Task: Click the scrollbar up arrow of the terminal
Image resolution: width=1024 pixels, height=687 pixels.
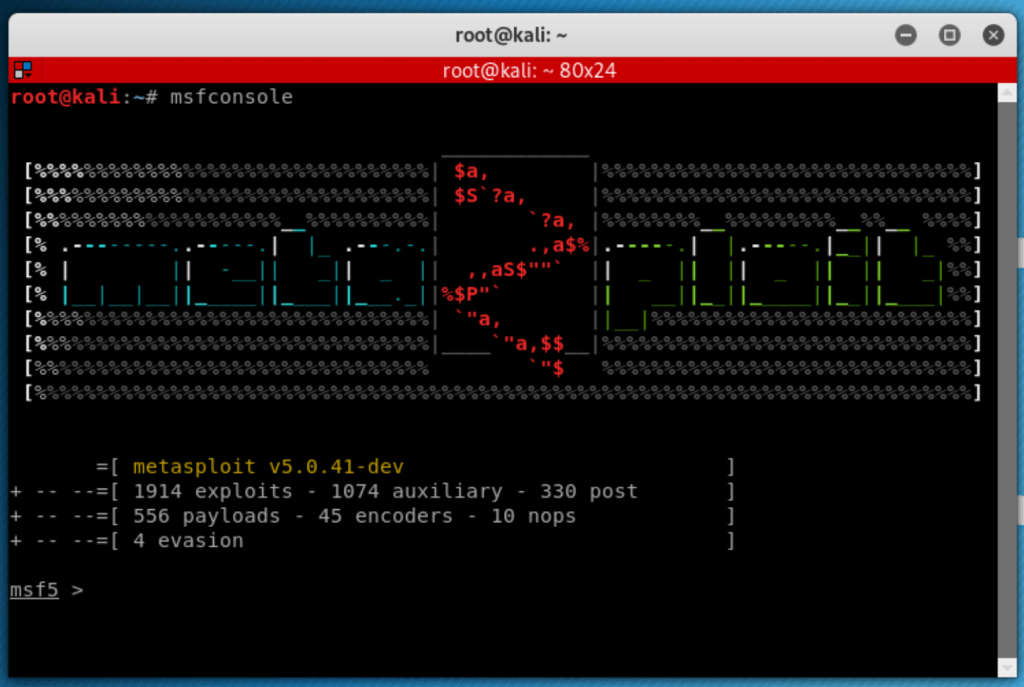Action: point(1007,93)
